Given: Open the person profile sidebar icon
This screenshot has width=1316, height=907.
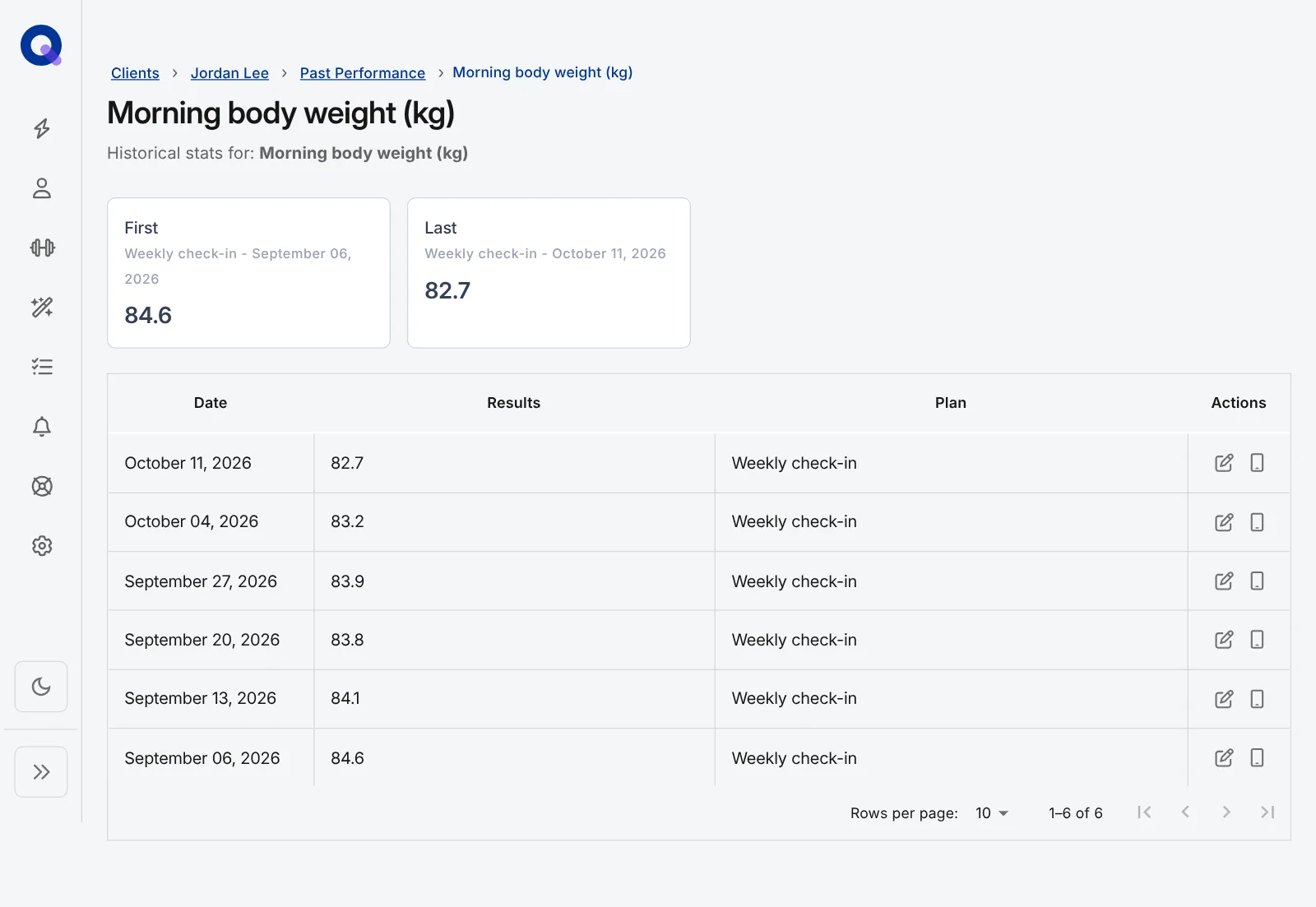Looking at the screenshot, I should [42, 188].
